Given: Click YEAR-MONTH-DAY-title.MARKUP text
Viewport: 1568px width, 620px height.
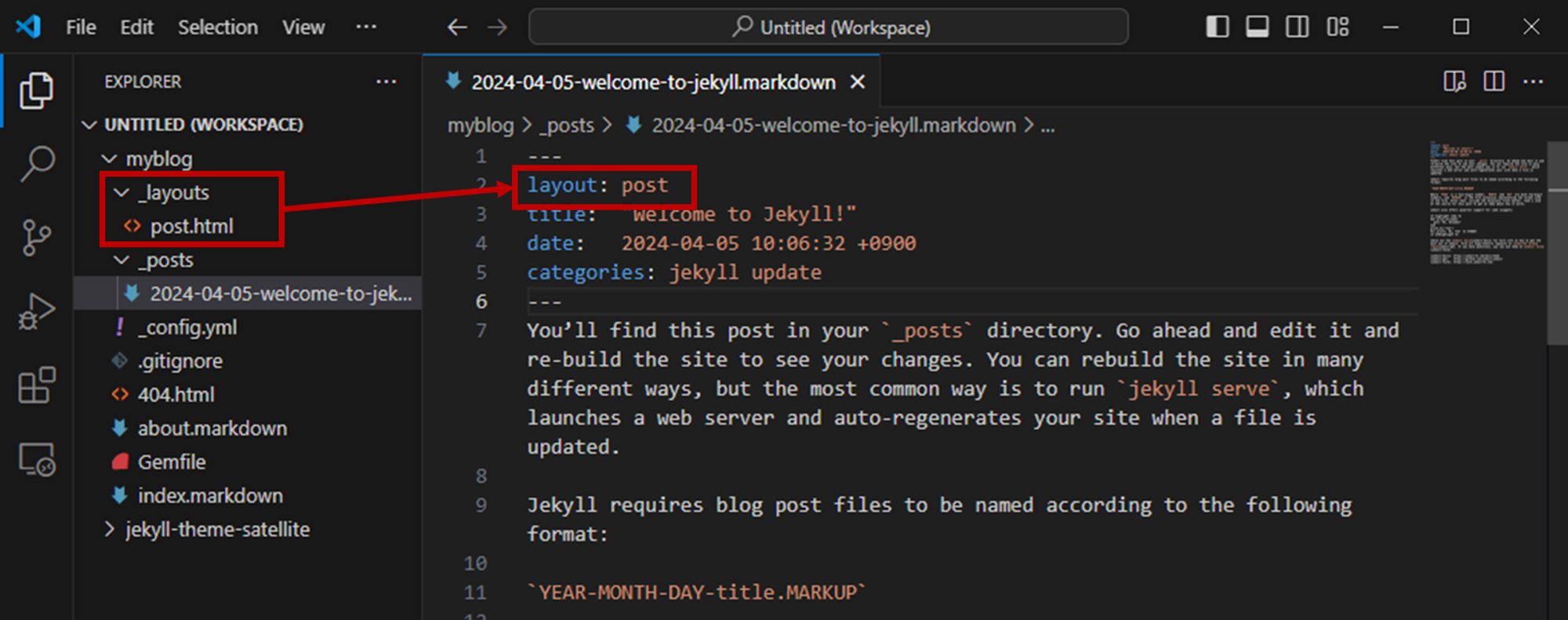Looking at the screenshot, I should [x=698, y=593].
